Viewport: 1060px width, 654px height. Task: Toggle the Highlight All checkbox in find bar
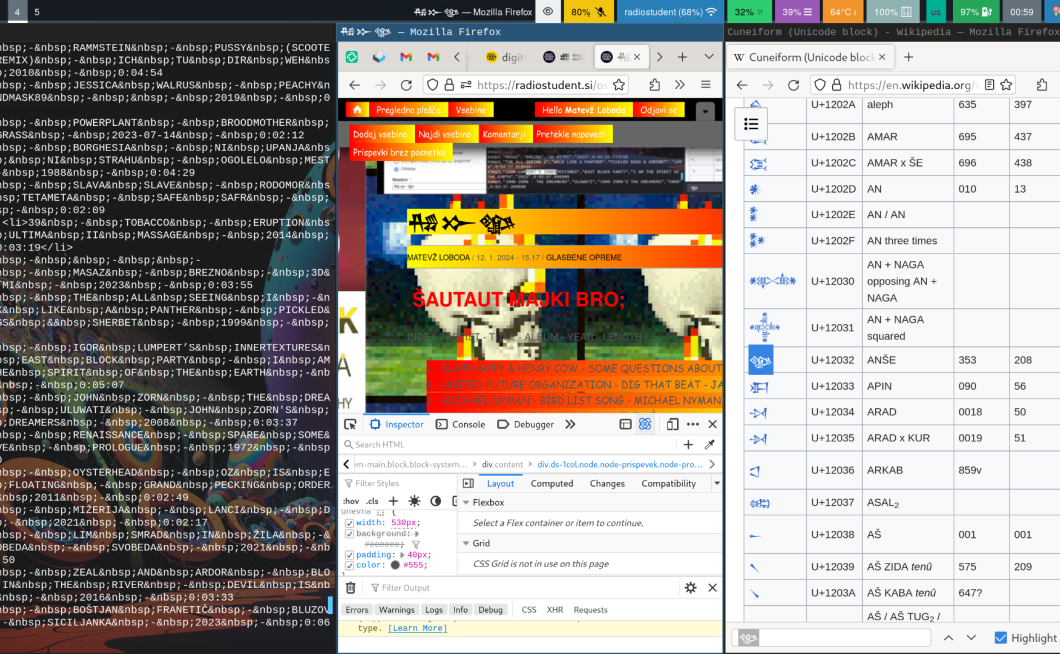[1001, 638]
